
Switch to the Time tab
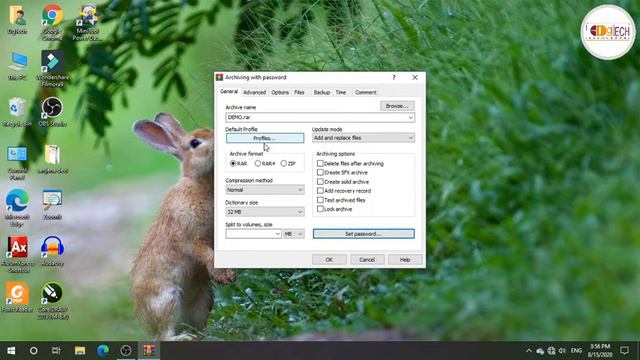pyautogui.click(x=341, y=93)
